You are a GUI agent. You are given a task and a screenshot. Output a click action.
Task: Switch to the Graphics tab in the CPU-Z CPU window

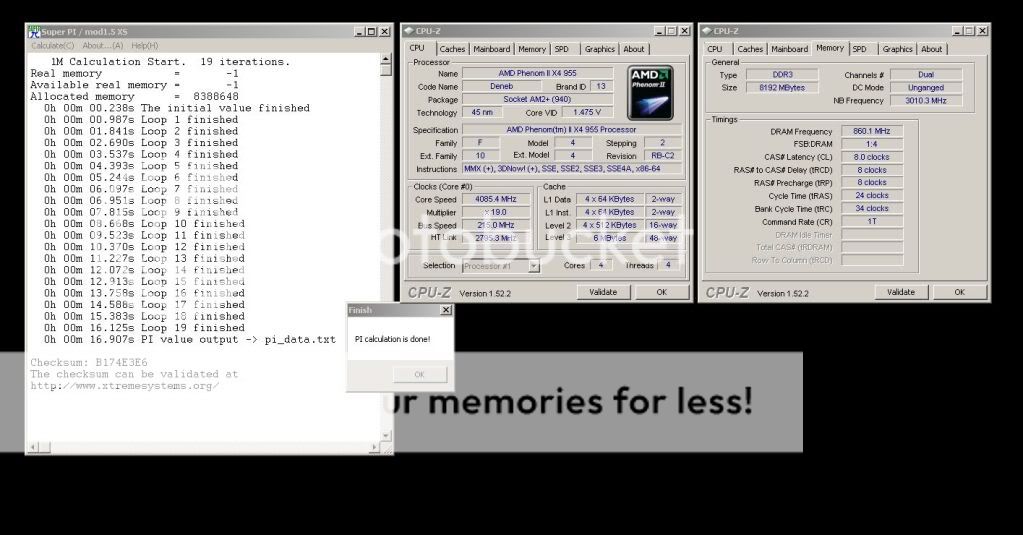(x=599, y=49)
